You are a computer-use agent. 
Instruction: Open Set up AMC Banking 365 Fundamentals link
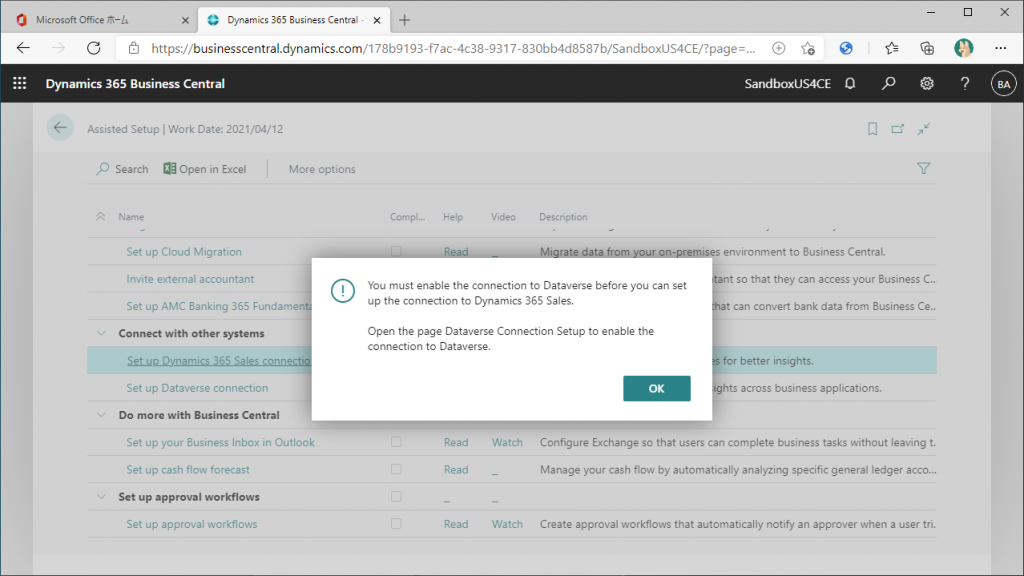tap(219, 306)
